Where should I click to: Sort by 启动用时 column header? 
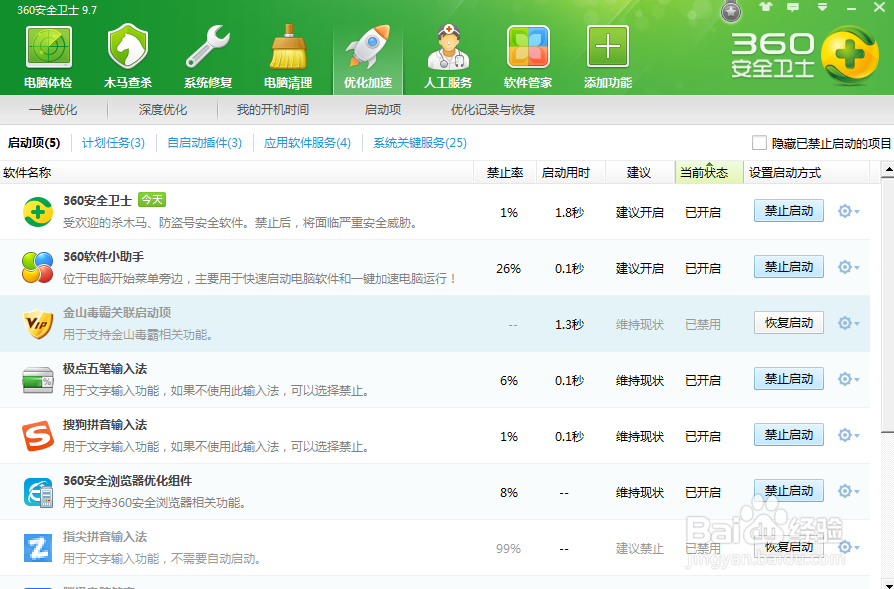(571, 172)
